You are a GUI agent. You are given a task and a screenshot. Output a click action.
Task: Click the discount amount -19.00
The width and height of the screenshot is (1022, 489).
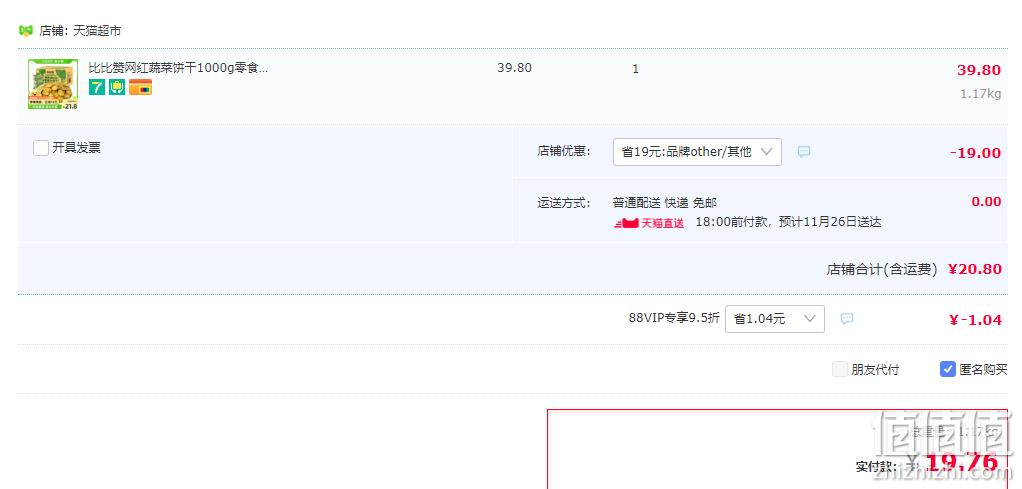pos(975,153)
